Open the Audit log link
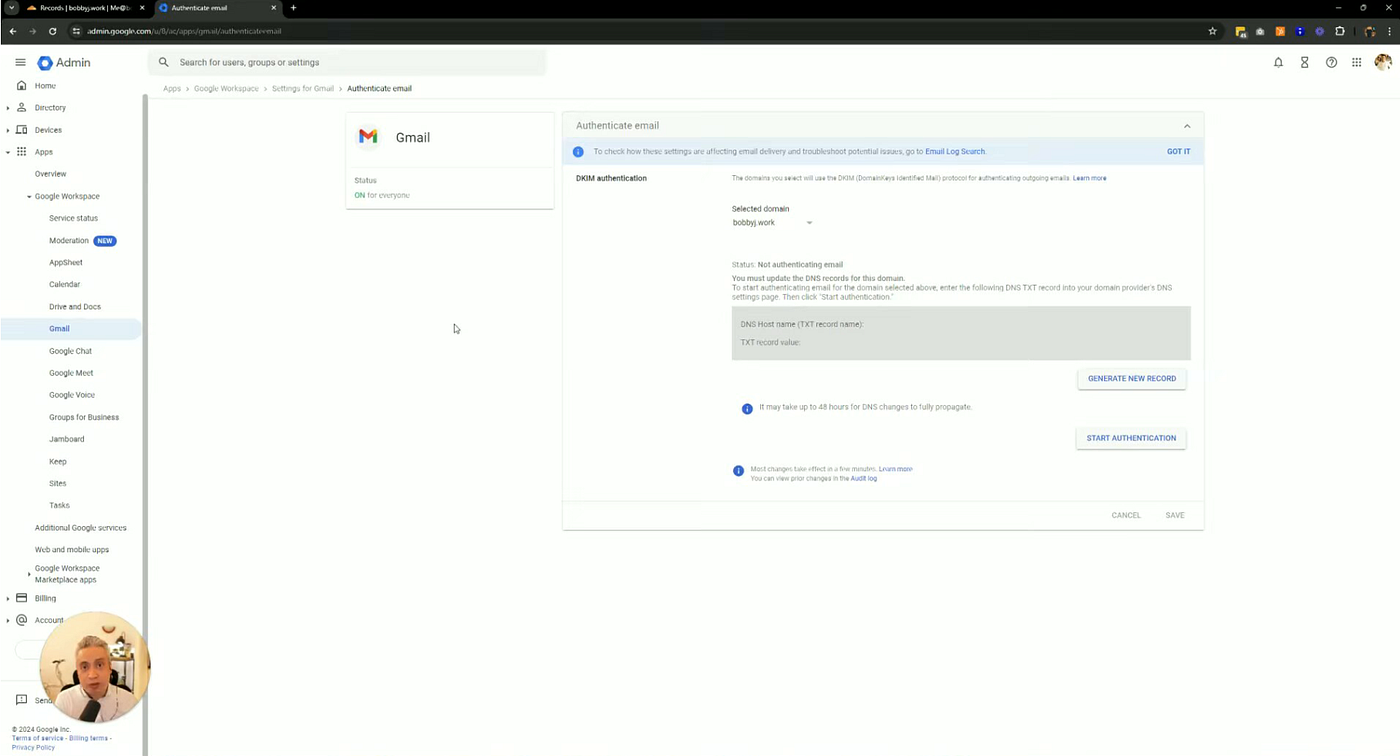 click(864, 479)
